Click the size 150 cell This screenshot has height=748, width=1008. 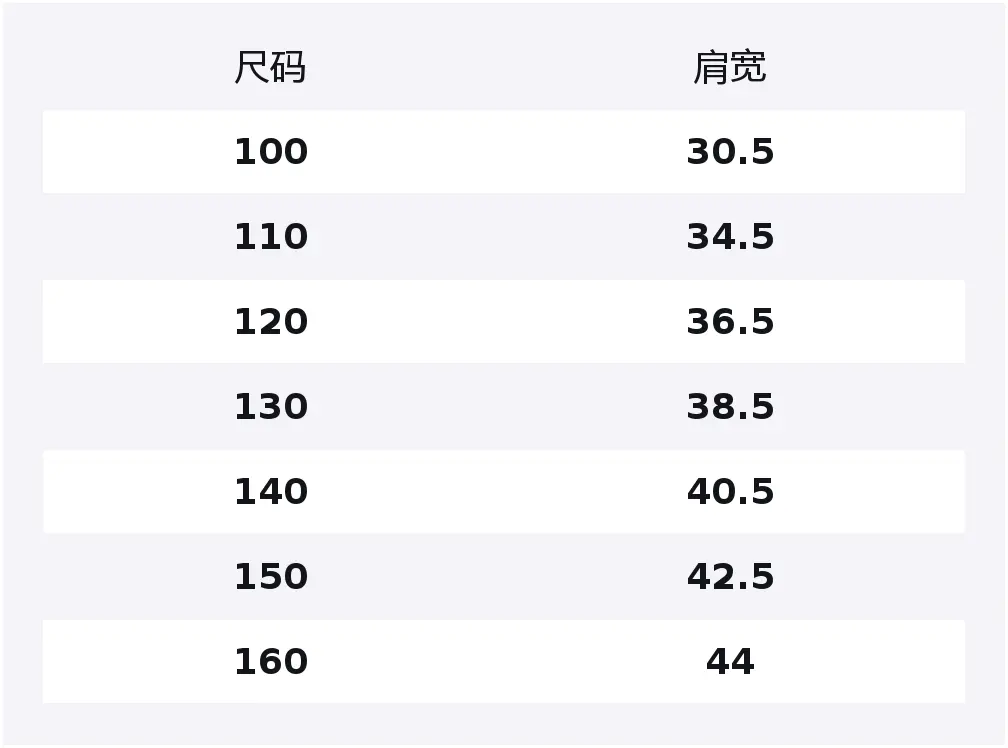tap(270, 577)
